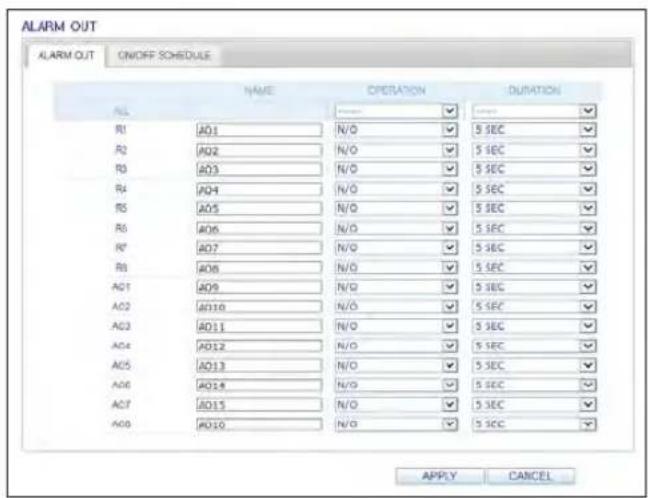Open the R8 row operation dropdown
The image size is (648, 498).
click(x=396, y=268)
